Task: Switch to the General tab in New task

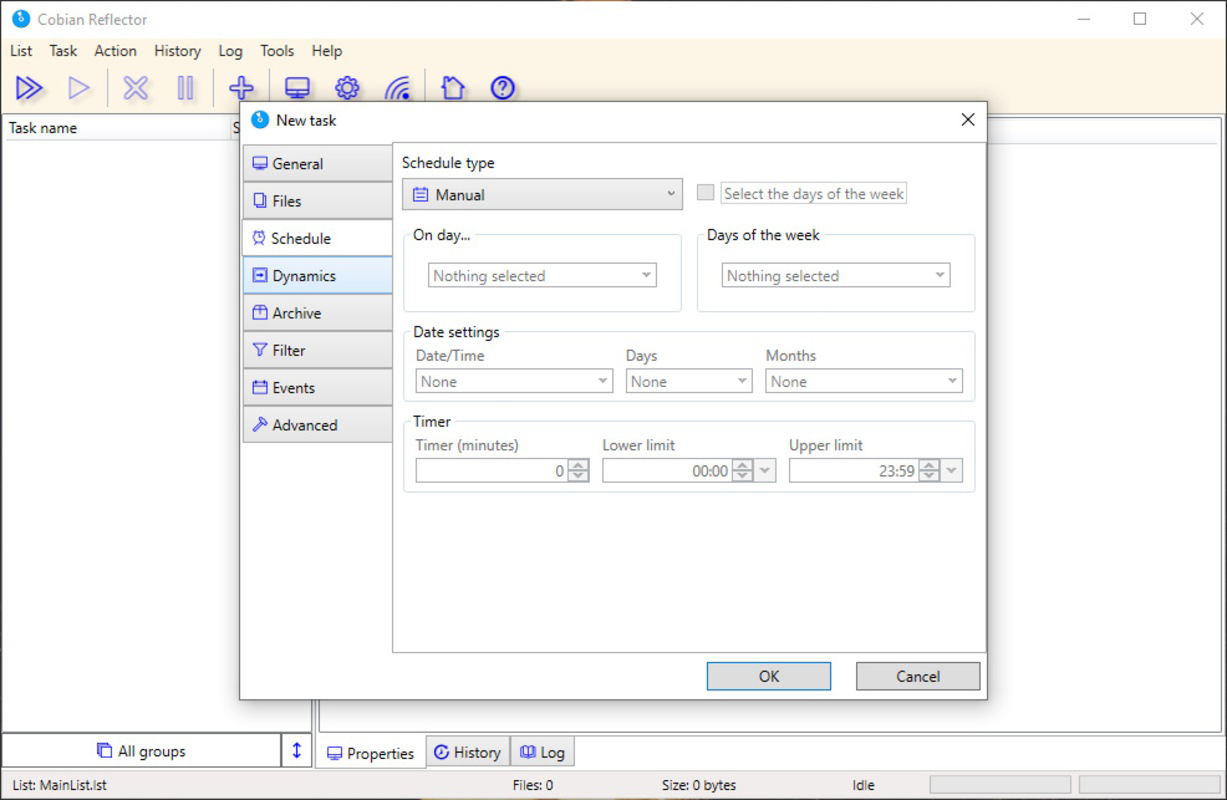Action: point(317,164)
